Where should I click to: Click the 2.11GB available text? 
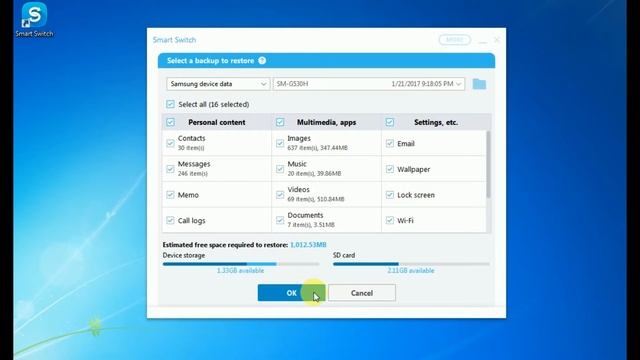411,271
